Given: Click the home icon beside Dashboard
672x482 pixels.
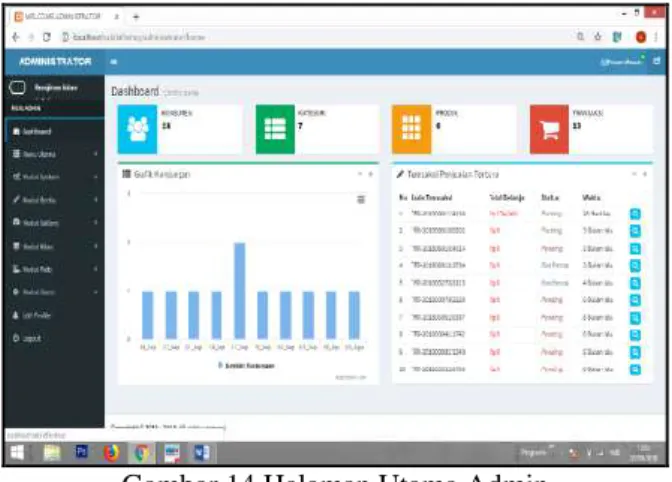Looking at the screenshot, I should (x=16, y=132).
